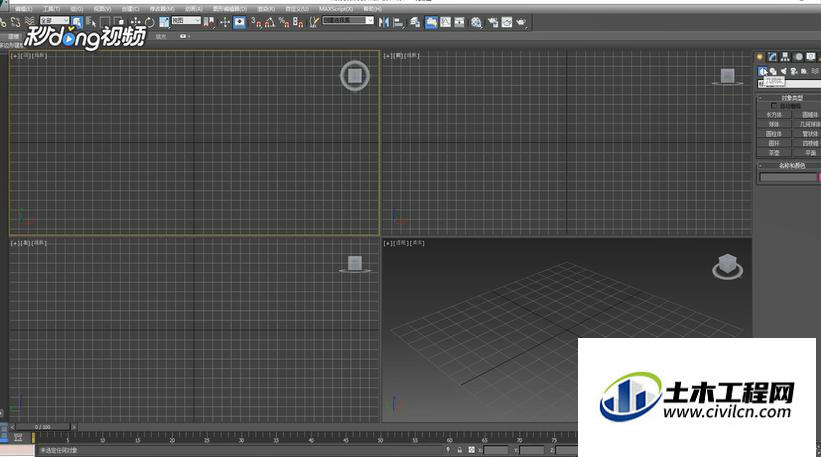Select the Bind to Space Warp tool
Image resolution: width=821 pixels, height=457 pixels.
click(x=30, y=22)
